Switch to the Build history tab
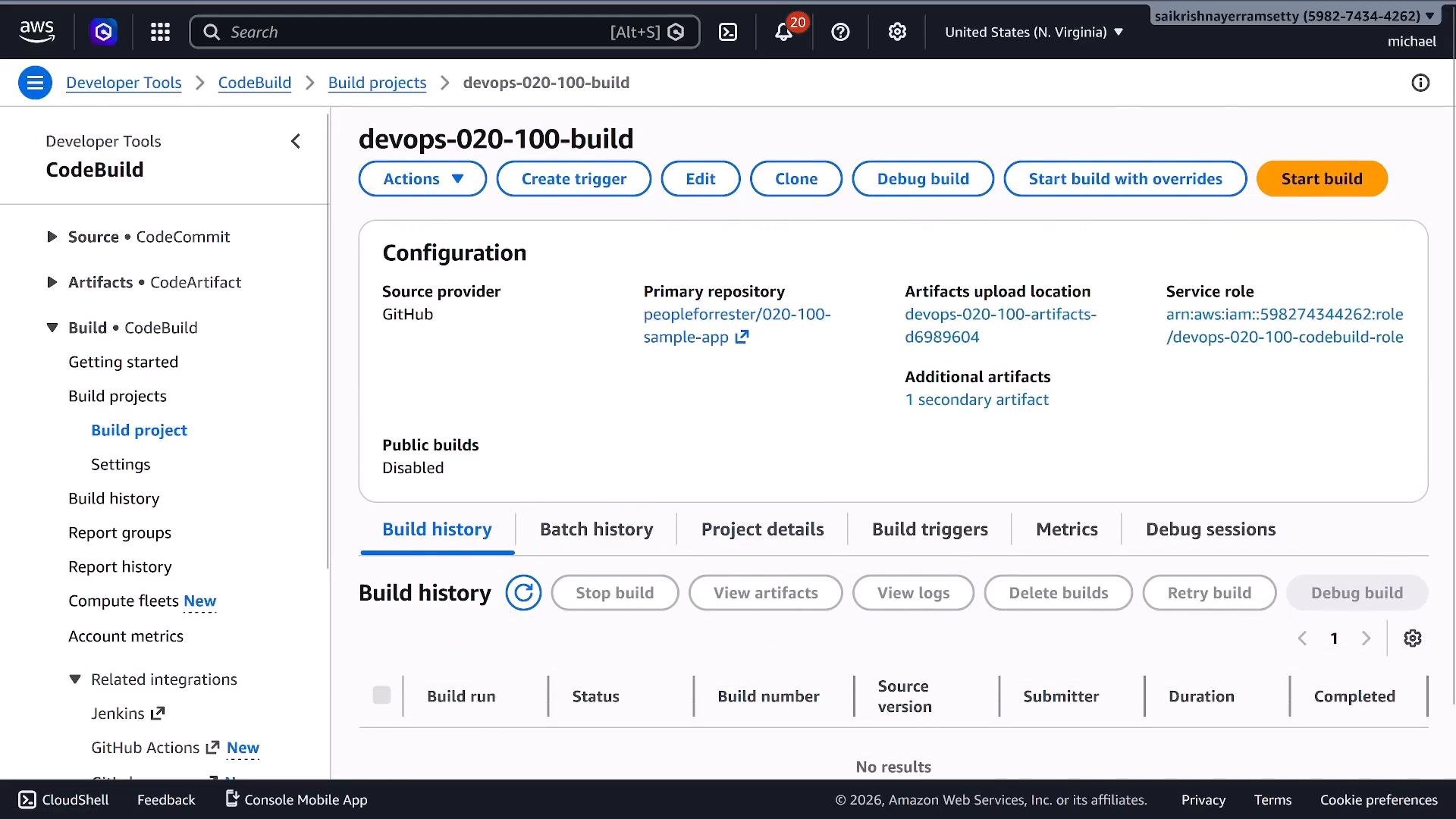1456x819 pixels. point(437,529)
